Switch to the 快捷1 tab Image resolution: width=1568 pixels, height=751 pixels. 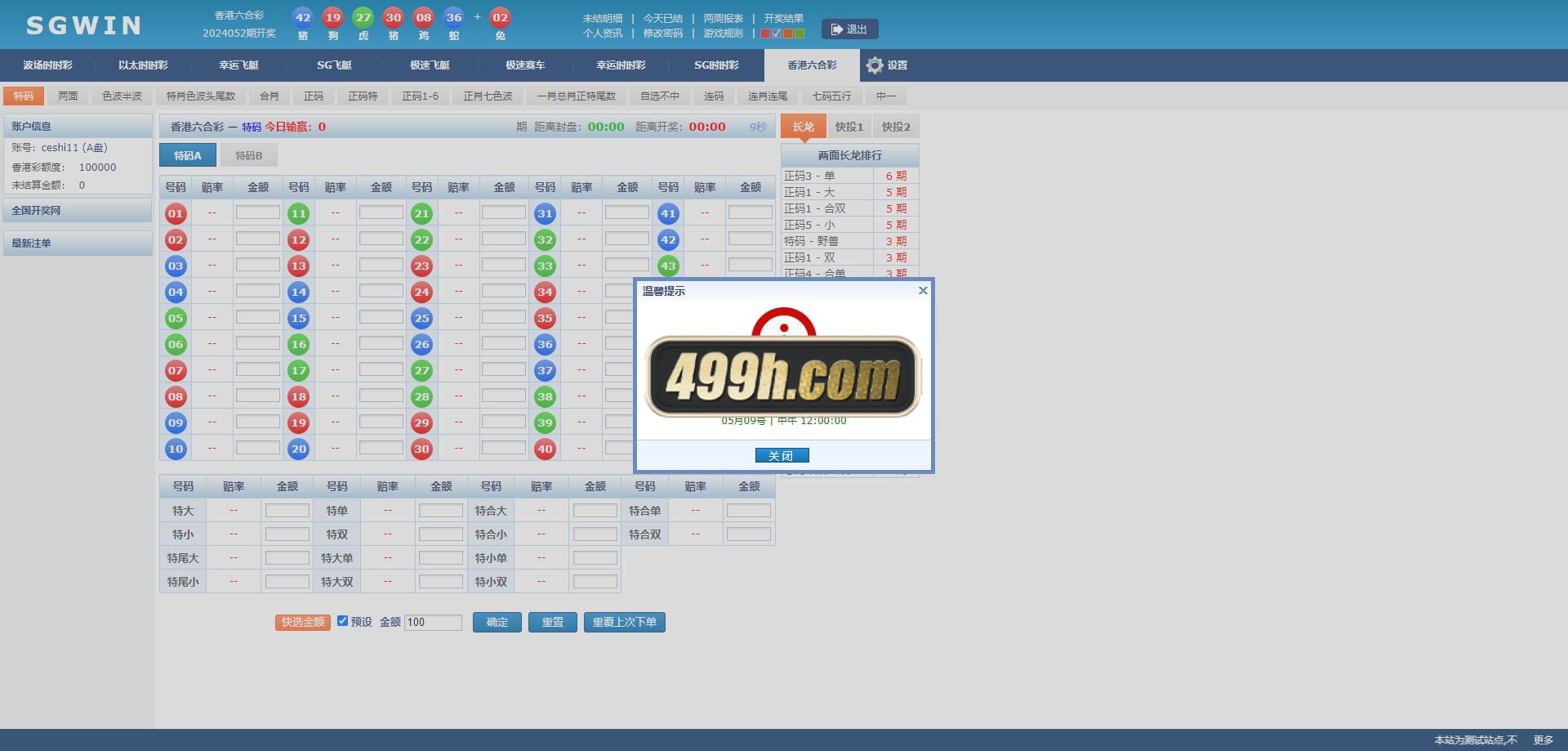click(x=849, y=127)
